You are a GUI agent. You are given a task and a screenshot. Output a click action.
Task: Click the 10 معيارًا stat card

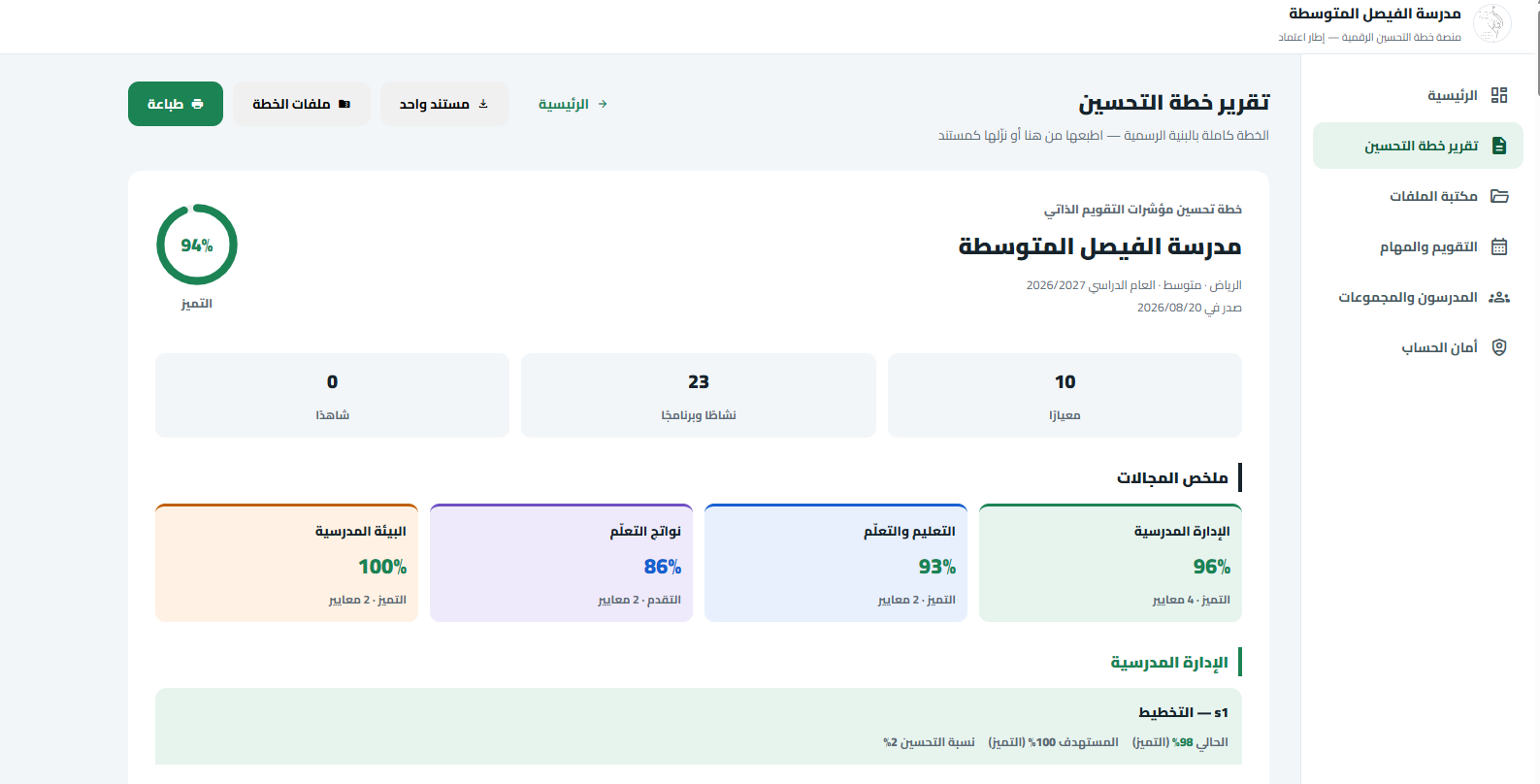[1065, 395]
